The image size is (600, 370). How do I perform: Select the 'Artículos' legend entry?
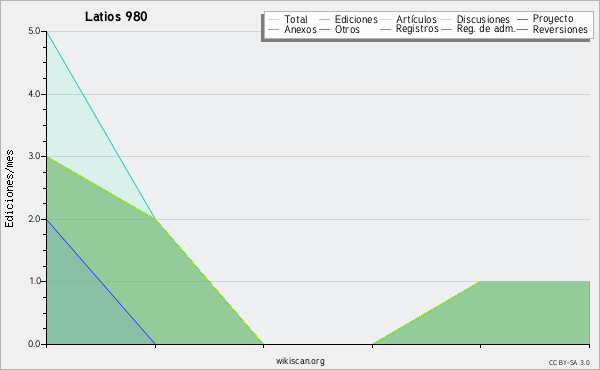coord(408,19)
